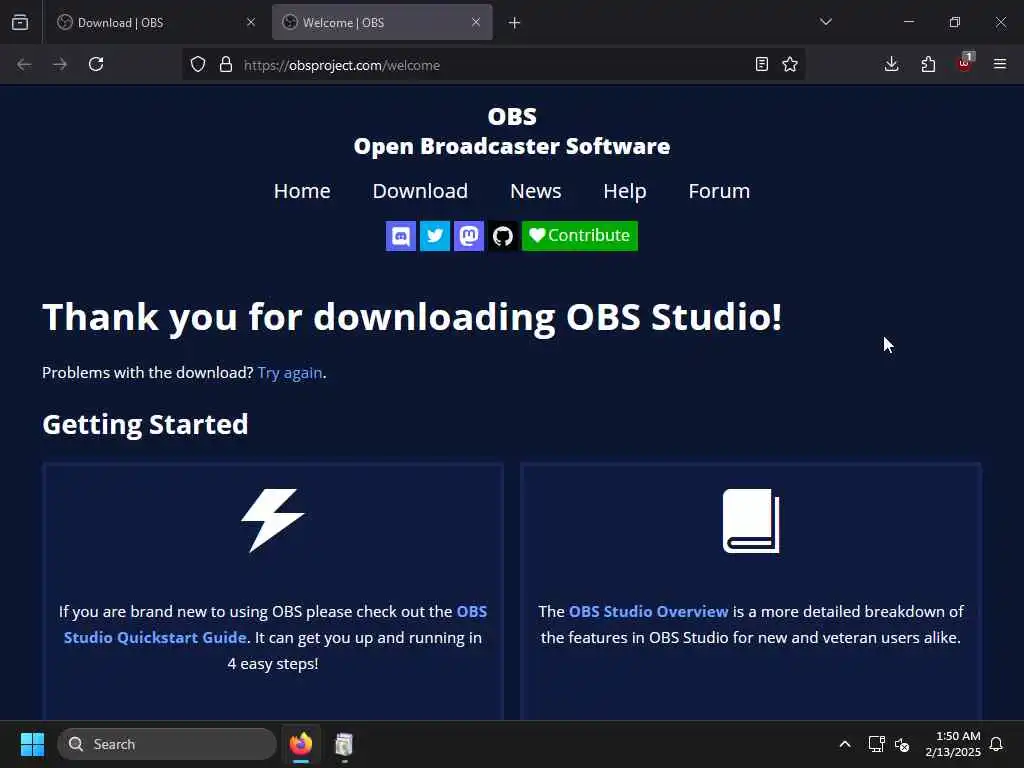Go back one page
The height and width of the screenshot is (768, 1024).
coord(24,65)
